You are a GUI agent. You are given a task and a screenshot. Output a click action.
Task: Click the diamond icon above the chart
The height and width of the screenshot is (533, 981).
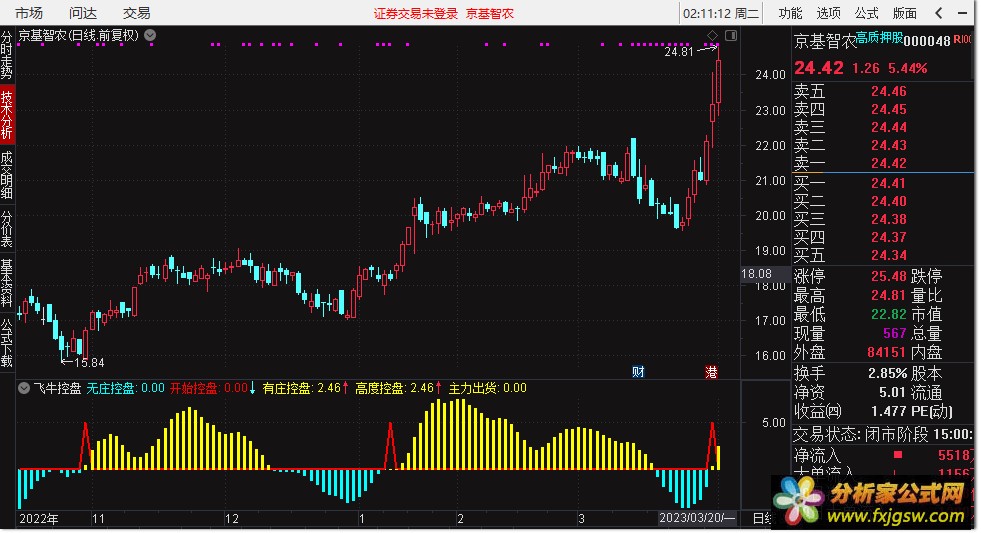point(712,36)
